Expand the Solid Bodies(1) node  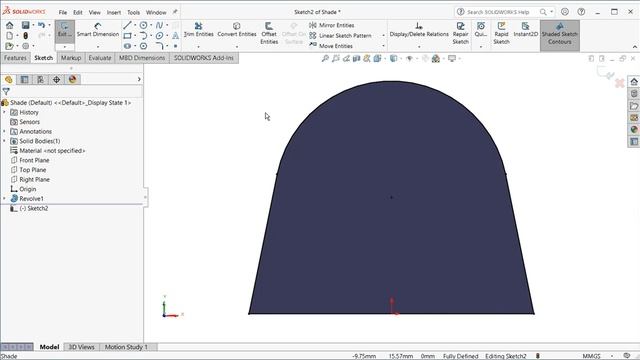pyautogui.click(x=4, y=141)
